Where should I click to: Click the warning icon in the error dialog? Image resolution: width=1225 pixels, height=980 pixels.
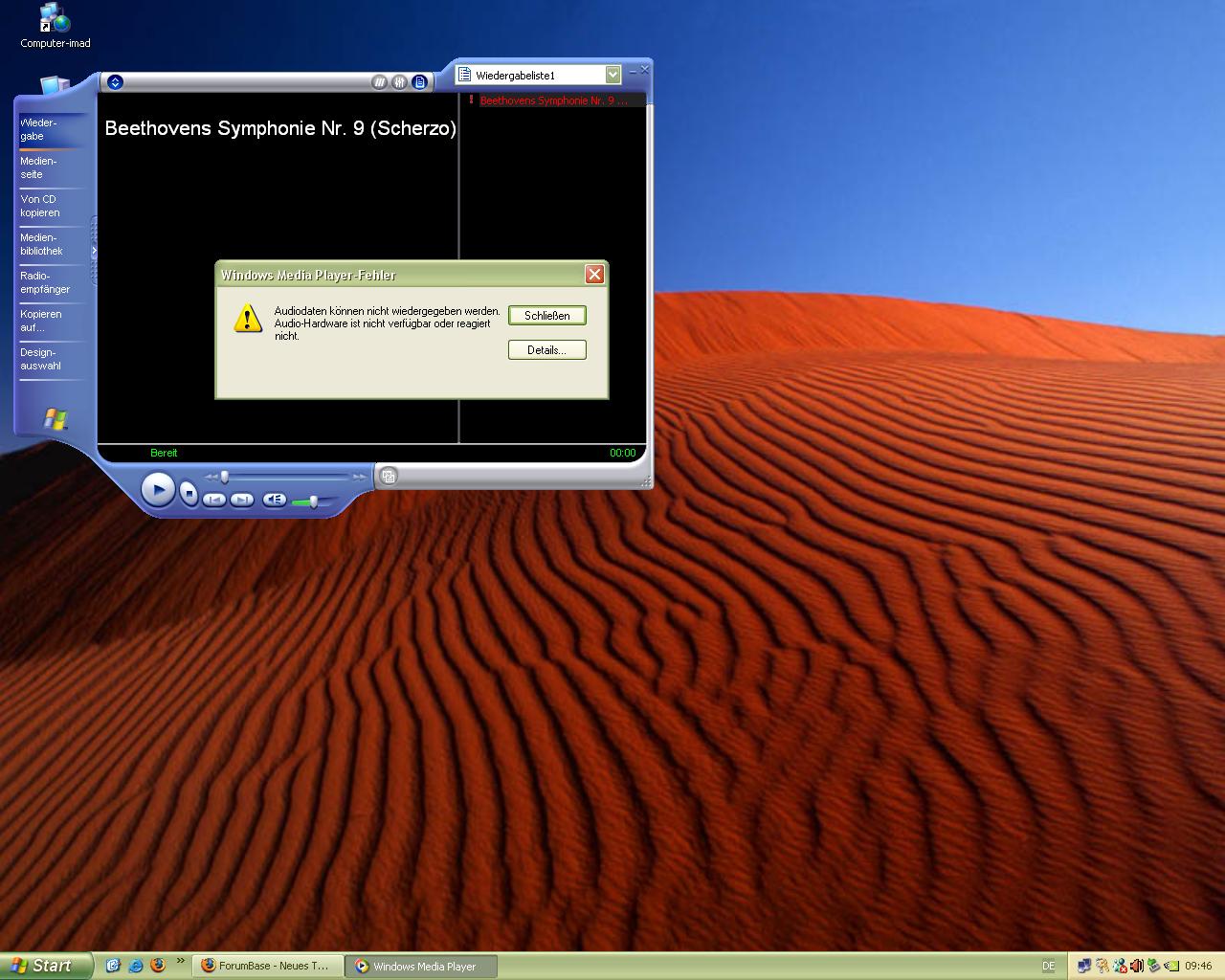(x=248, y=319)
